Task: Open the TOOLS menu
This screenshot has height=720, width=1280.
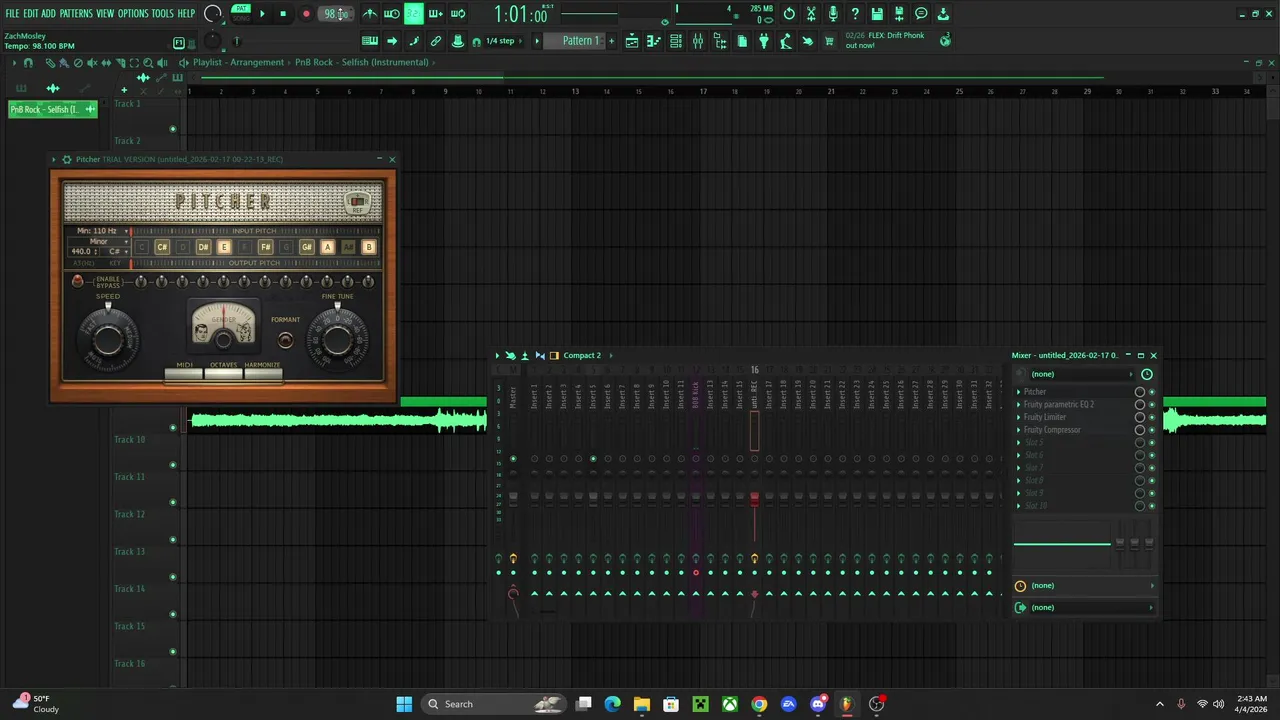Action: (x=163, y=14)
